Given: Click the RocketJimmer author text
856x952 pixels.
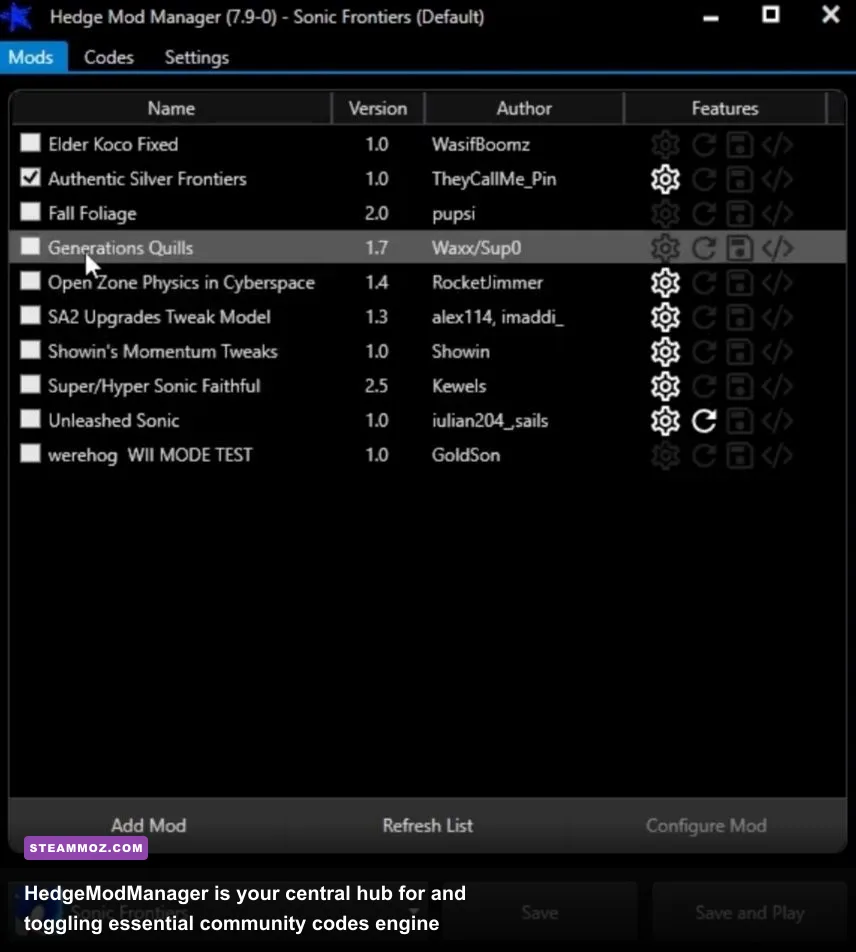Looking at the screenshot, I should coord(487,283).
